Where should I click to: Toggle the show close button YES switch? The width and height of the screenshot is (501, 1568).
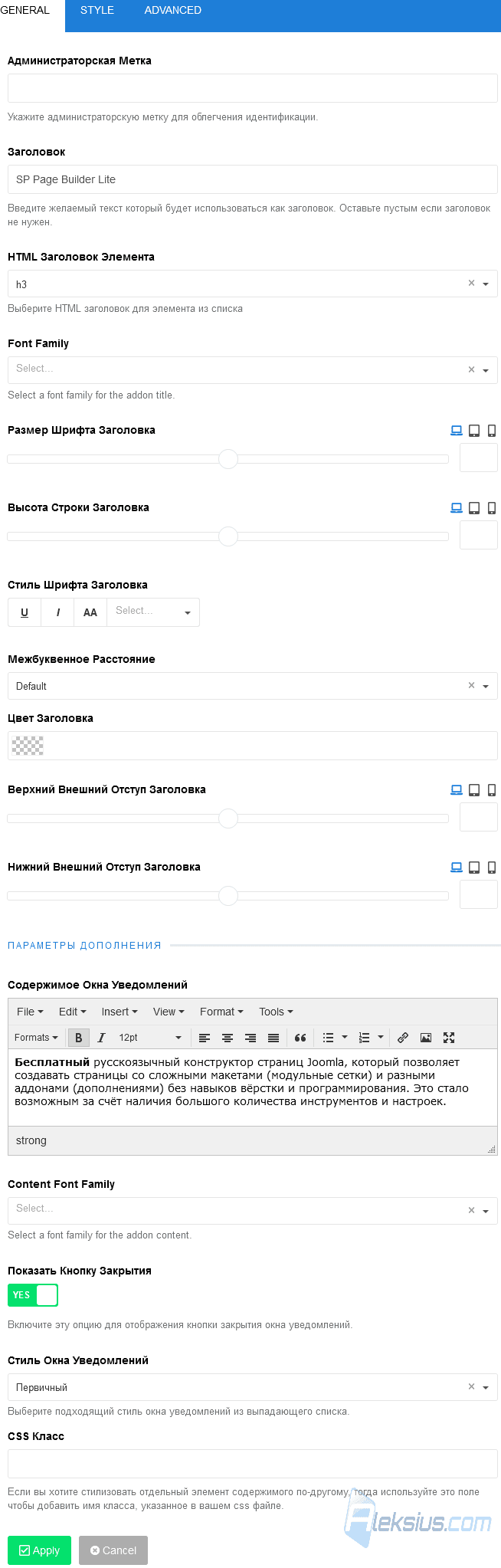33,1295
